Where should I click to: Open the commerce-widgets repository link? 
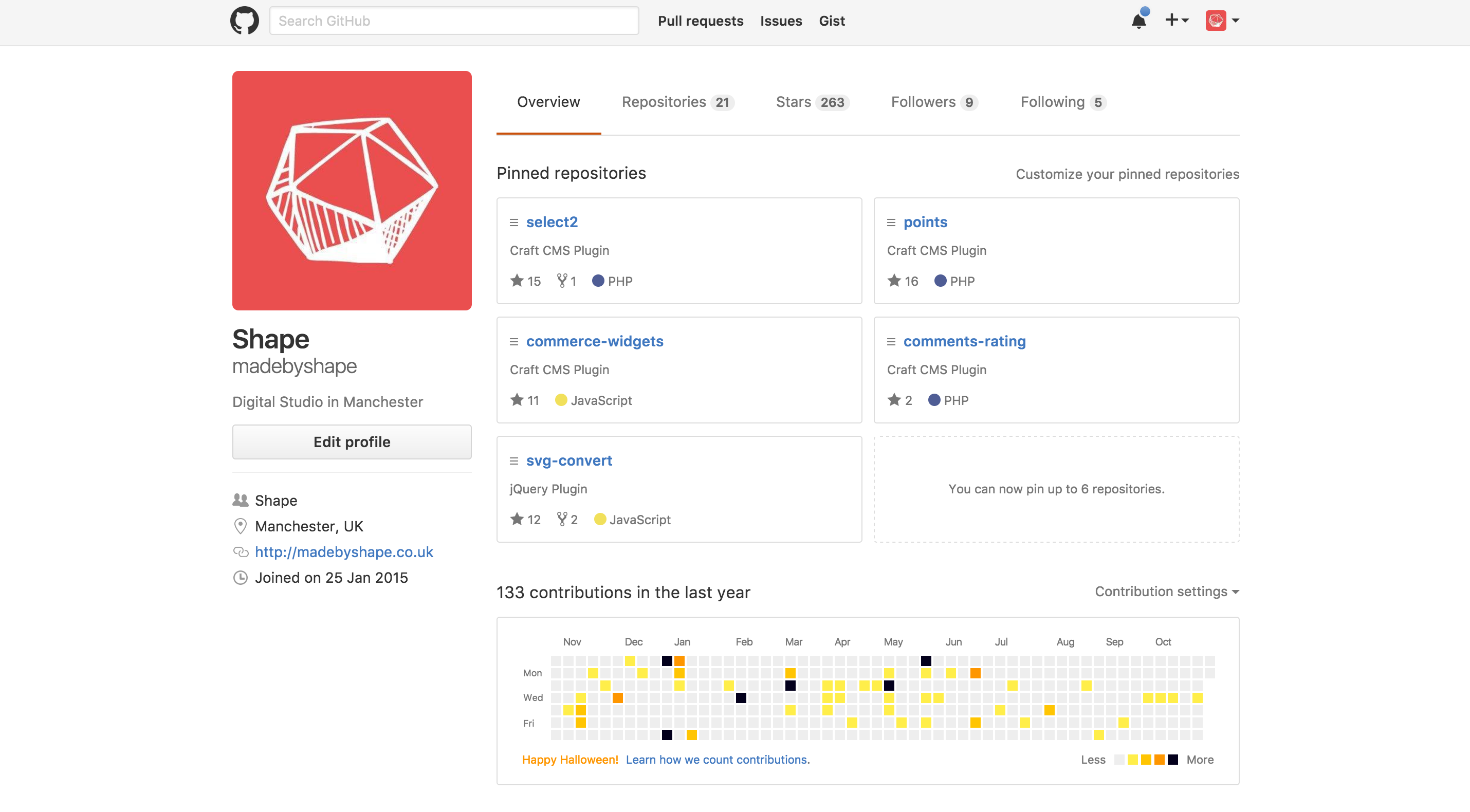pyautogui.click(x=595, y=341)
